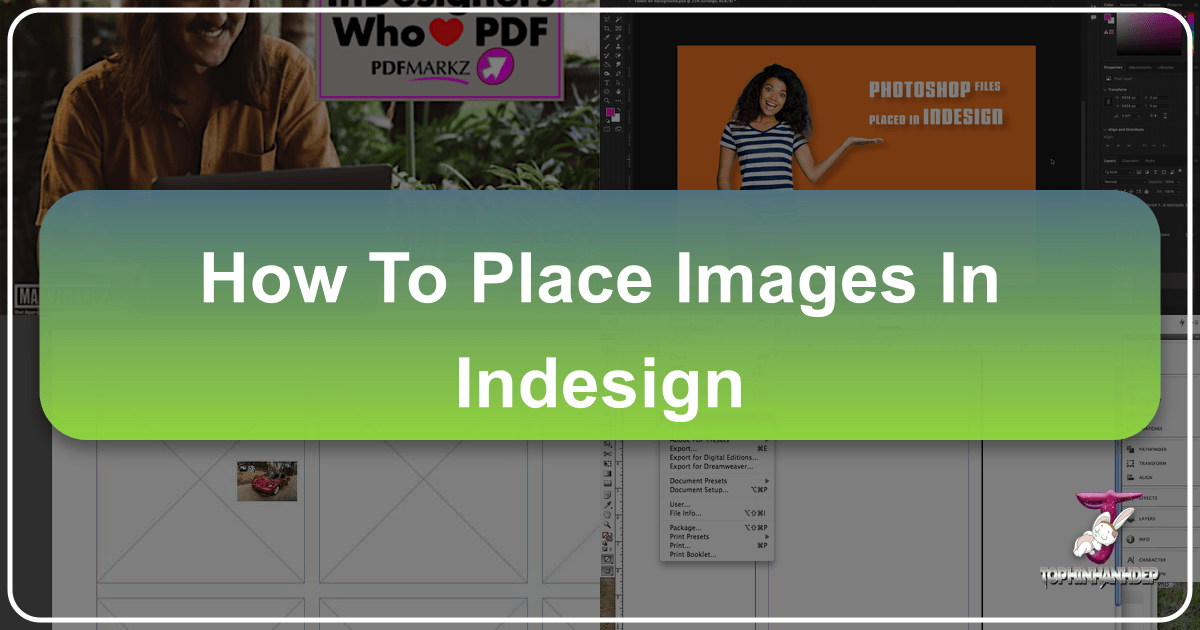The image size is (1200, 630).
Task: Select Print Booklet... from the menu
Action: [x=692, y=555]
